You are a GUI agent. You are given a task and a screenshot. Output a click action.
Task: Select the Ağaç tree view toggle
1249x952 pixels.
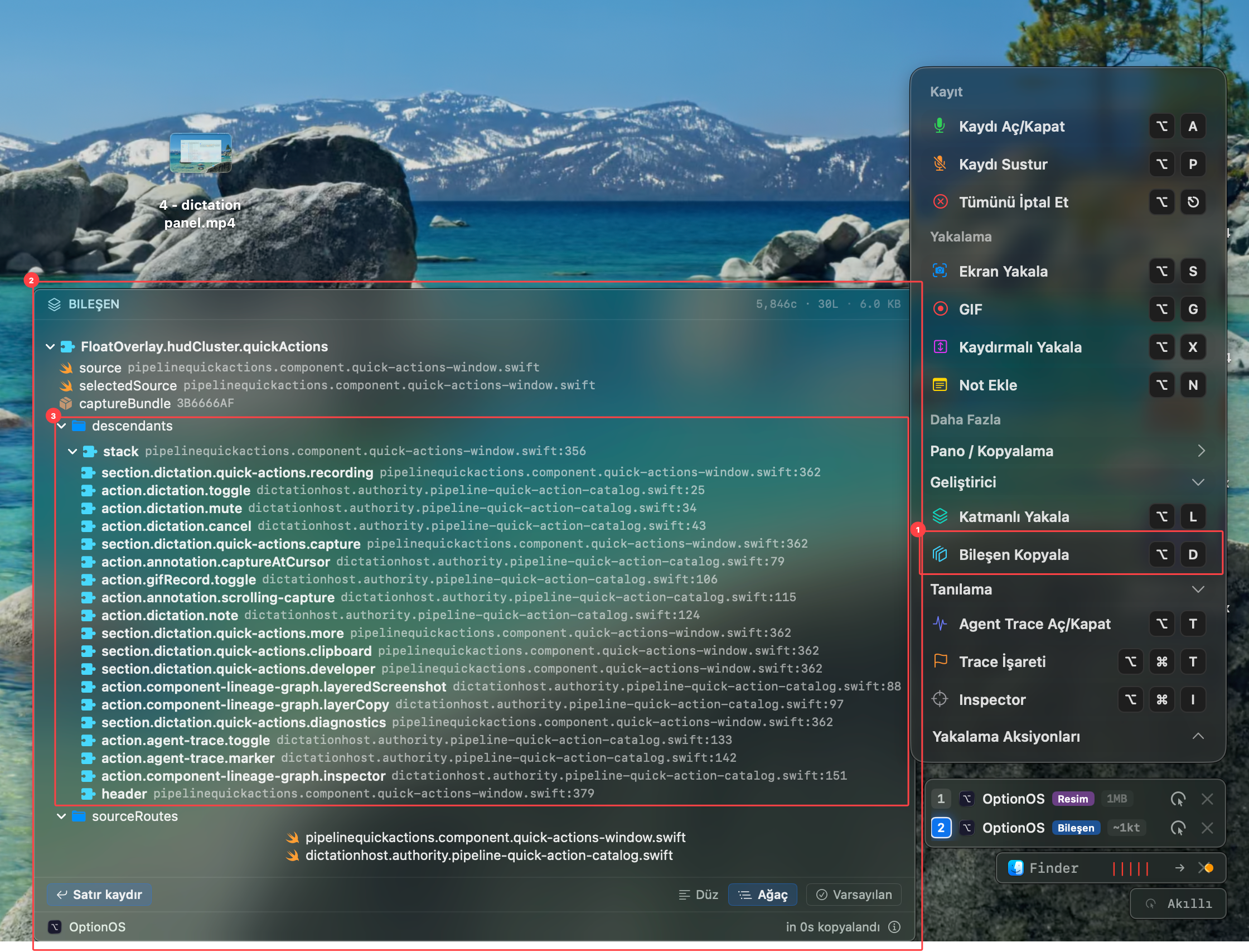(x=762, y=894)
